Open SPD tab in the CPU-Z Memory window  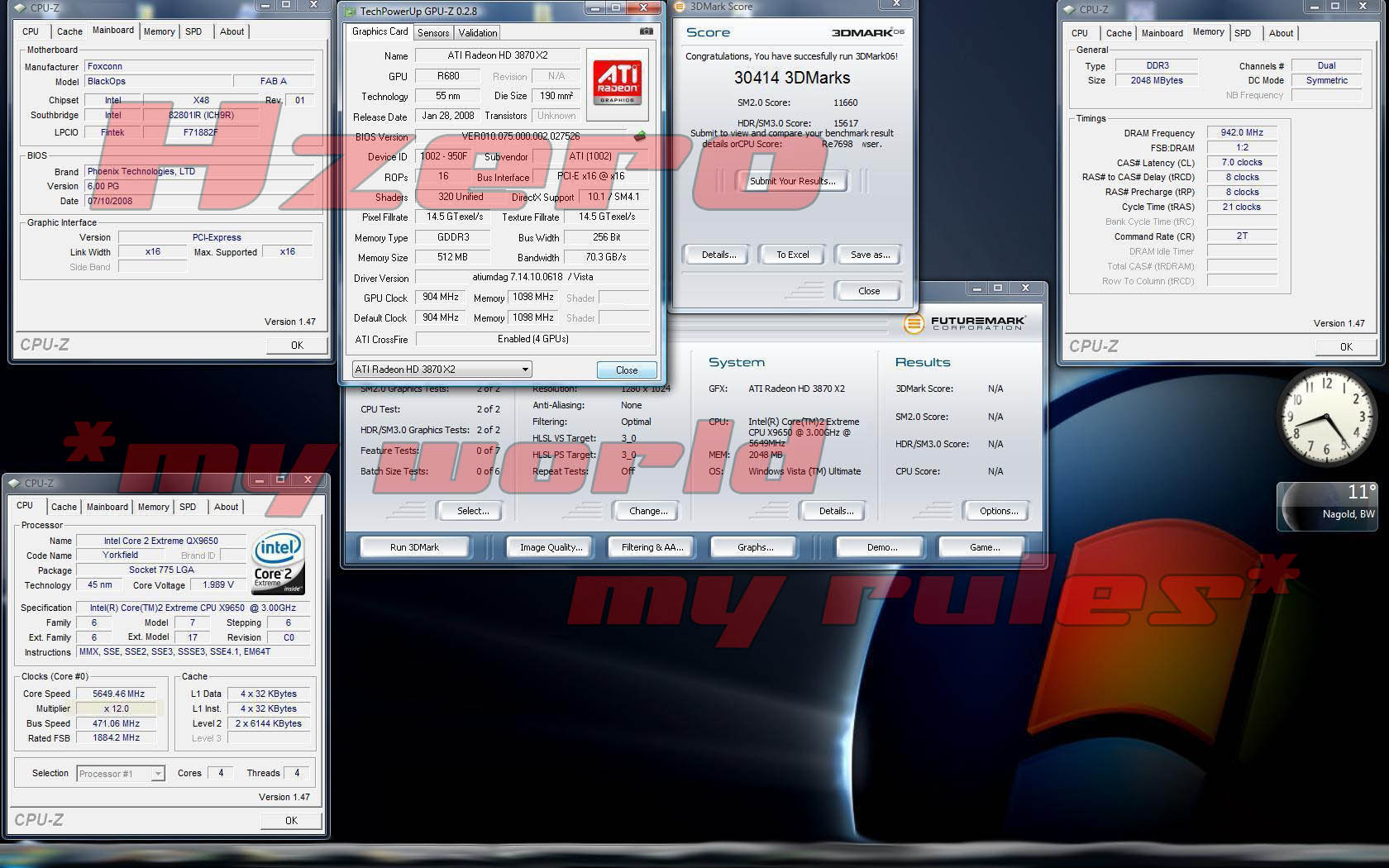tap(1243, 33)
